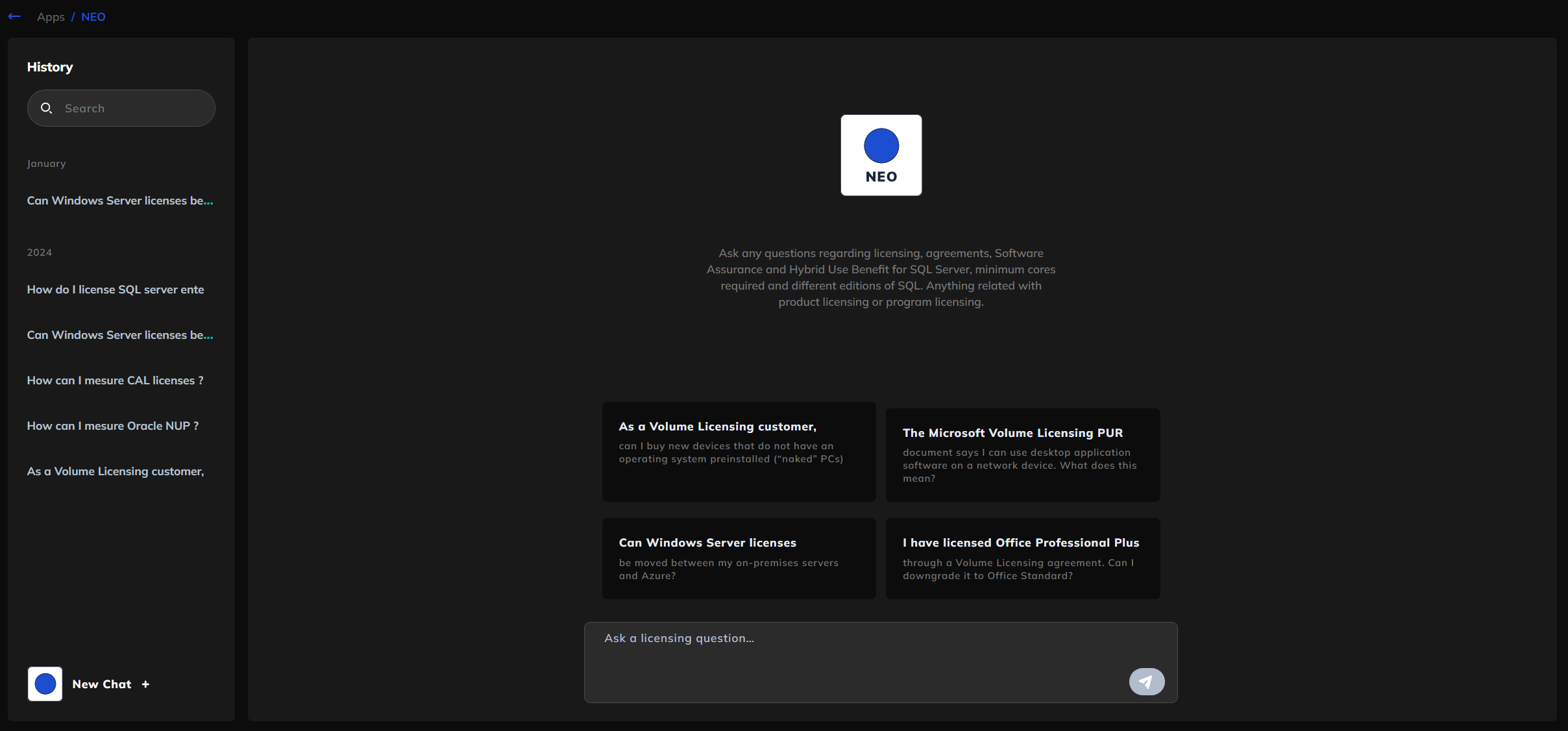Open 2024 chat 'Can Windows Server licenses be...'
1568x731 pixels.
click(120, 335)
